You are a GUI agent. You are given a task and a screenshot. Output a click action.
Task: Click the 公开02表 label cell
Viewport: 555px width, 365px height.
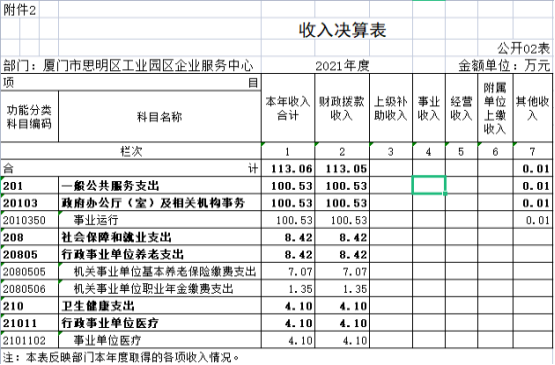click(523, 48)
